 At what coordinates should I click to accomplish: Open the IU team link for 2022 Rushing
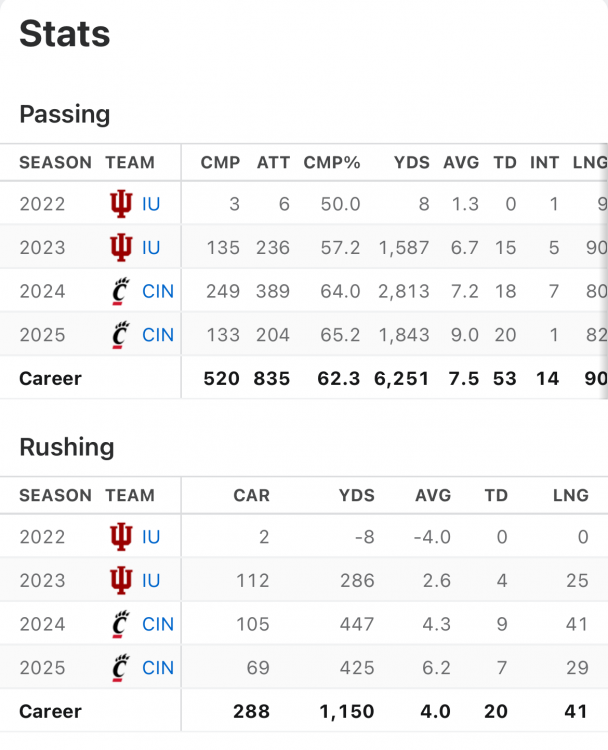[x=151, y=537]
